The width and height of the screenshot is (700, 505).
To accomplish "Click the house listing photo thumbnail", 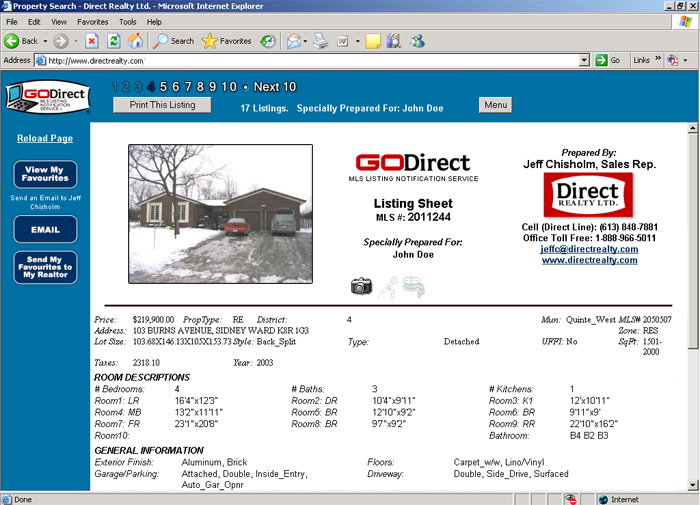I will pos(220,214).
